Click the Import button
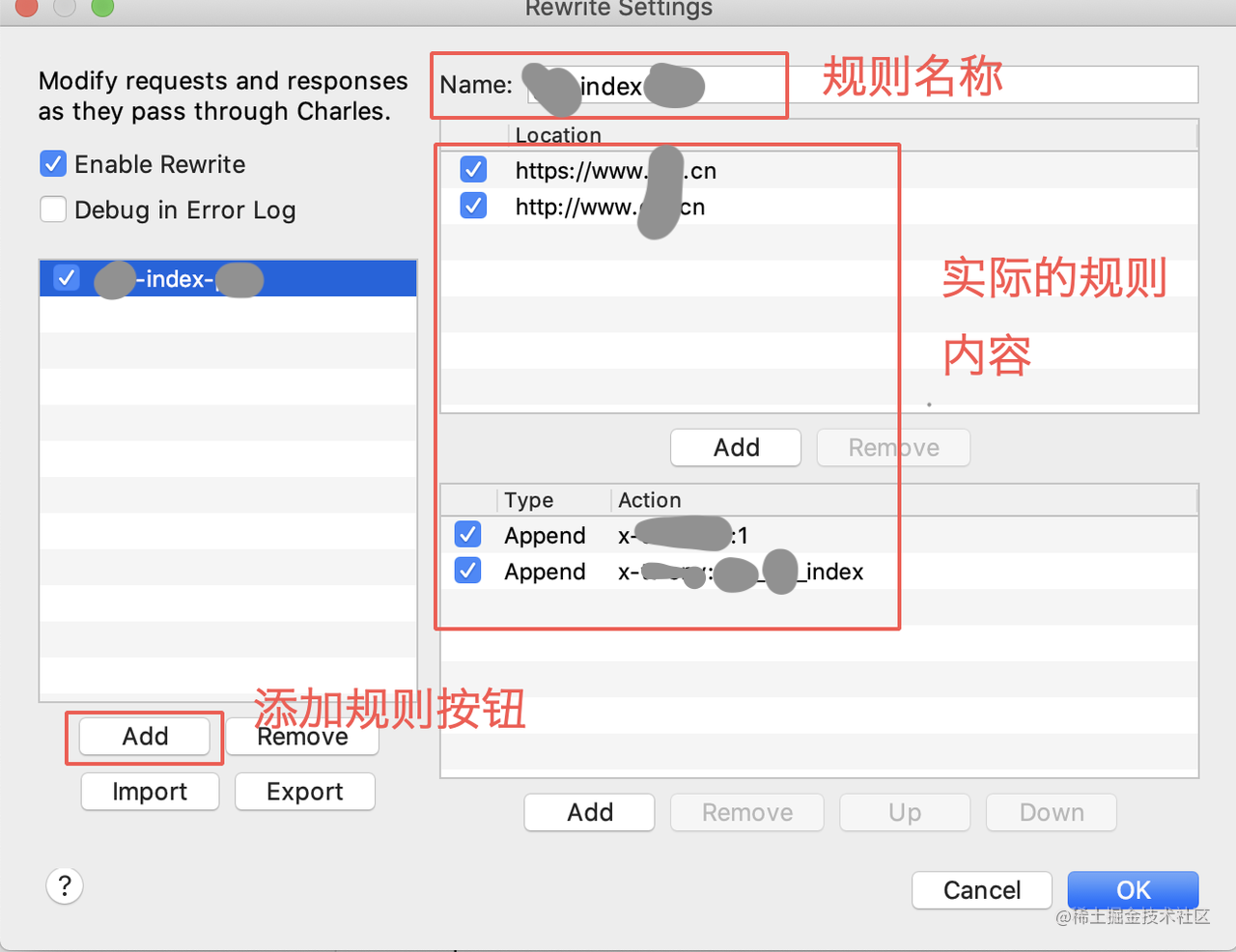 pyautogui.click(x=150, y=791)
